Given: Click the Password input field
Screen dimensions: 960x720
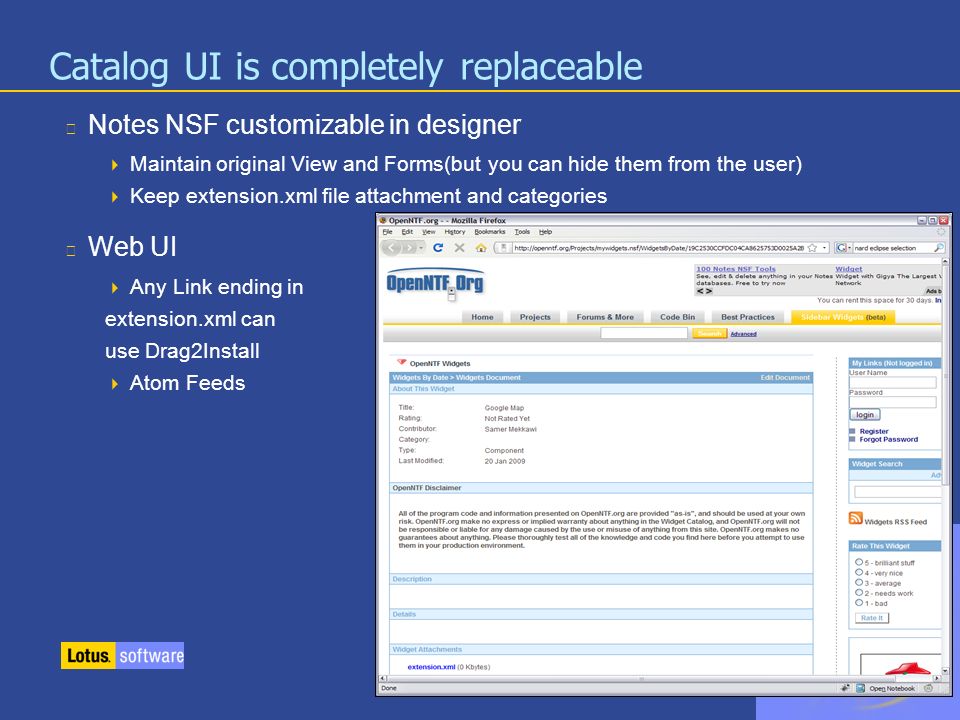Looking at the screenshot, I should tap(893, 402).
